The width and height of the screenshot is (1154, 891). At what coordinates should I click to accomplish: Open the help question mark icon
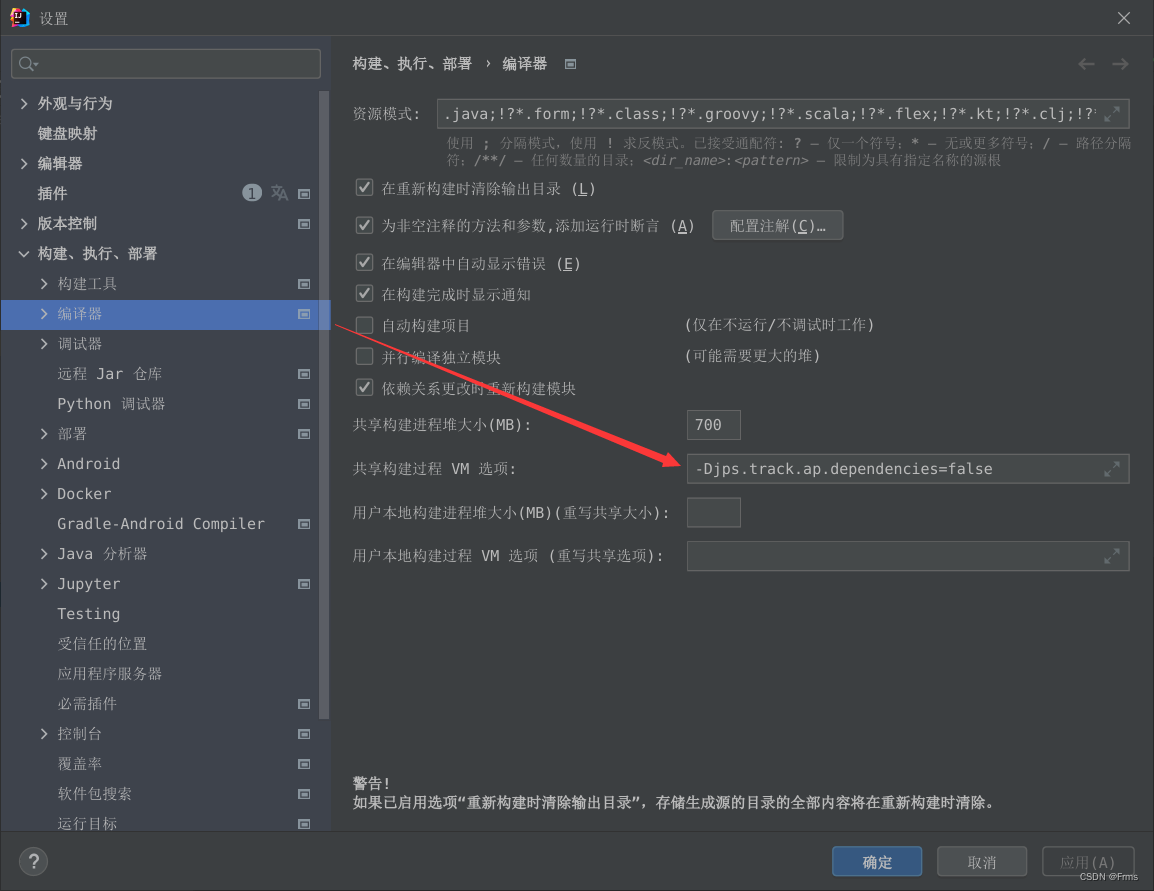(x=33, y=861)
